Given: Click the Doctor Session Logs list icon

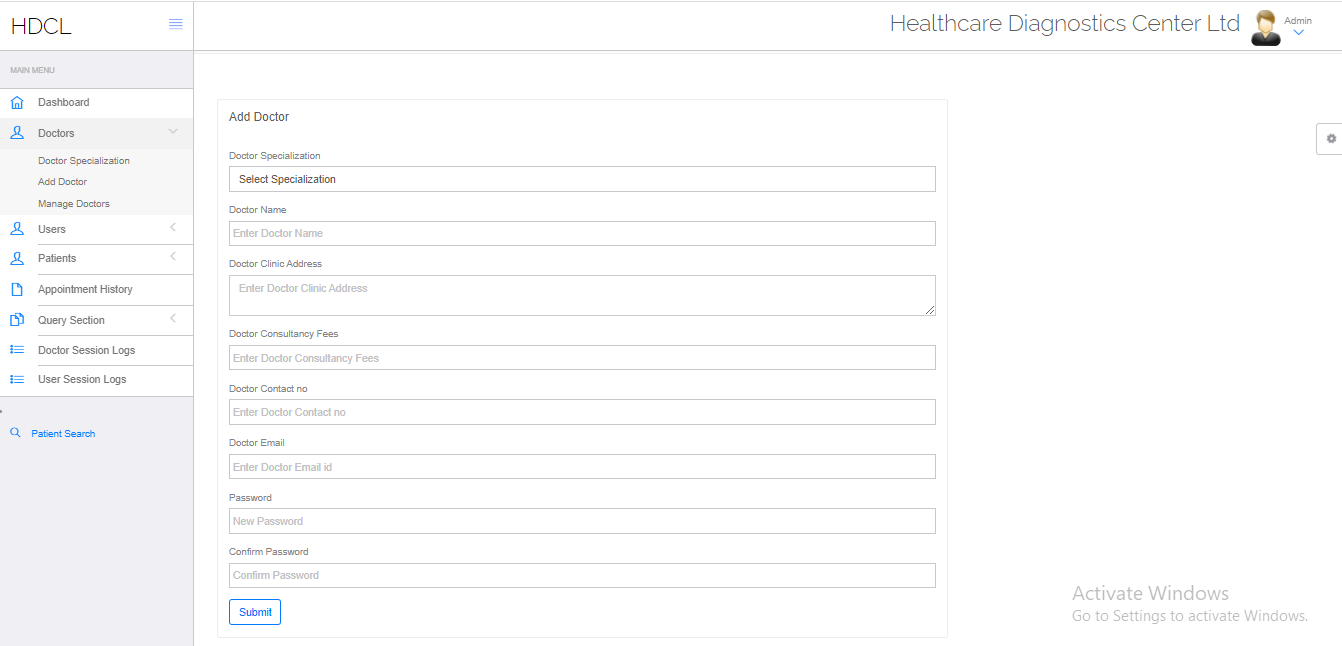Looking at the screenshot, I should click(x=16, y=350).
